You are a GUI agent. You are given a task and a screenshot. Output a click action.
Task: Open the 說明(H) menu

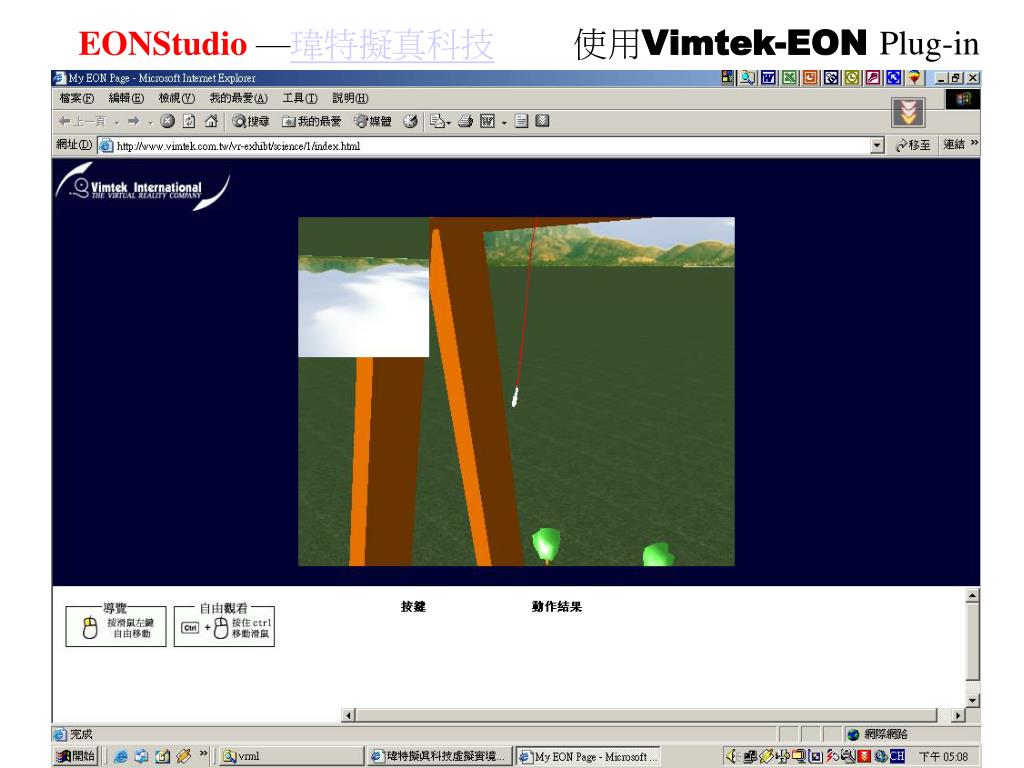[350, 98]
